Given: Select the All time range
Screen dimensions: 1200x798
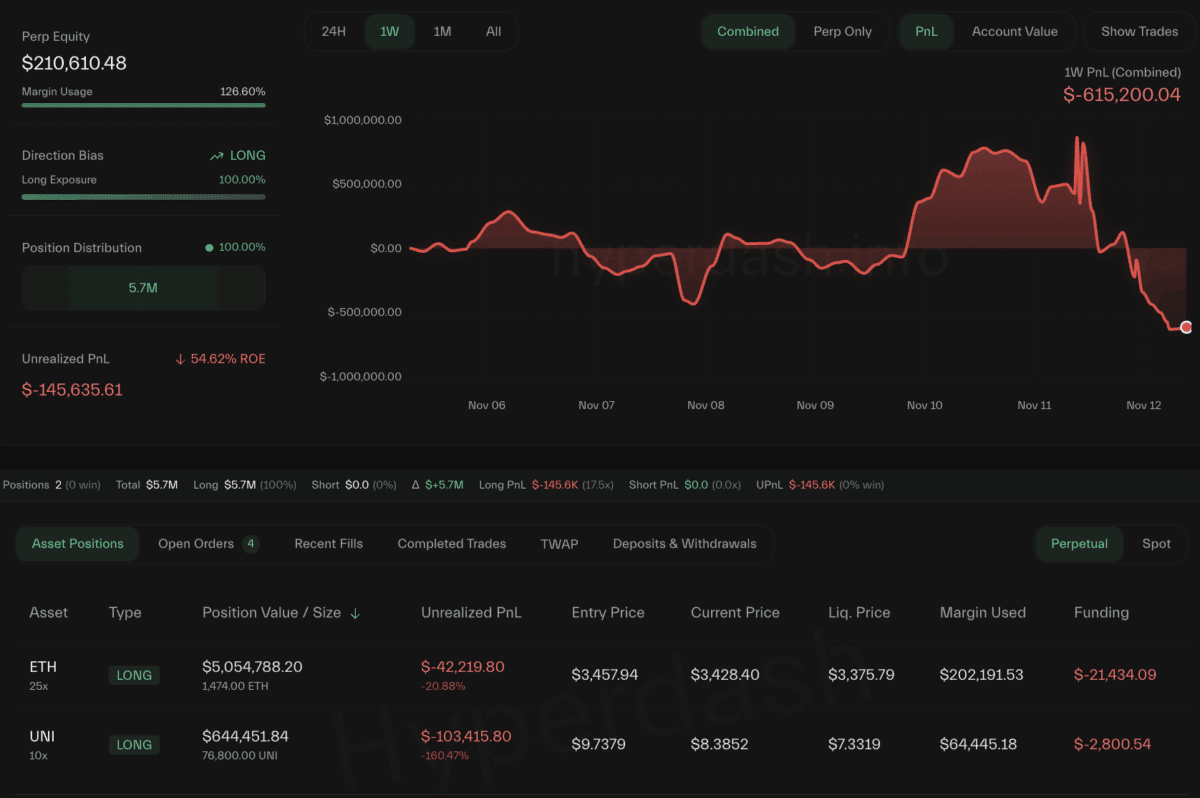Looking at the screenshot, I should coord(494,31).
